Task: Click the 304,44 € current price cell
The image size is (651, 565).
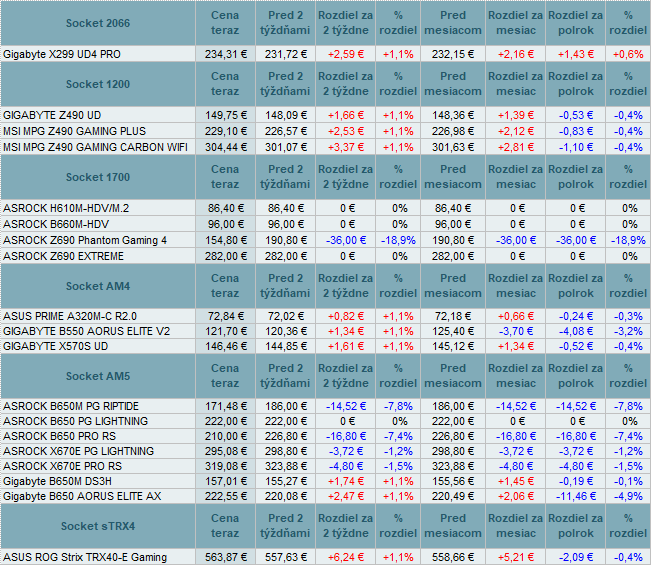Action: point(225,147)
